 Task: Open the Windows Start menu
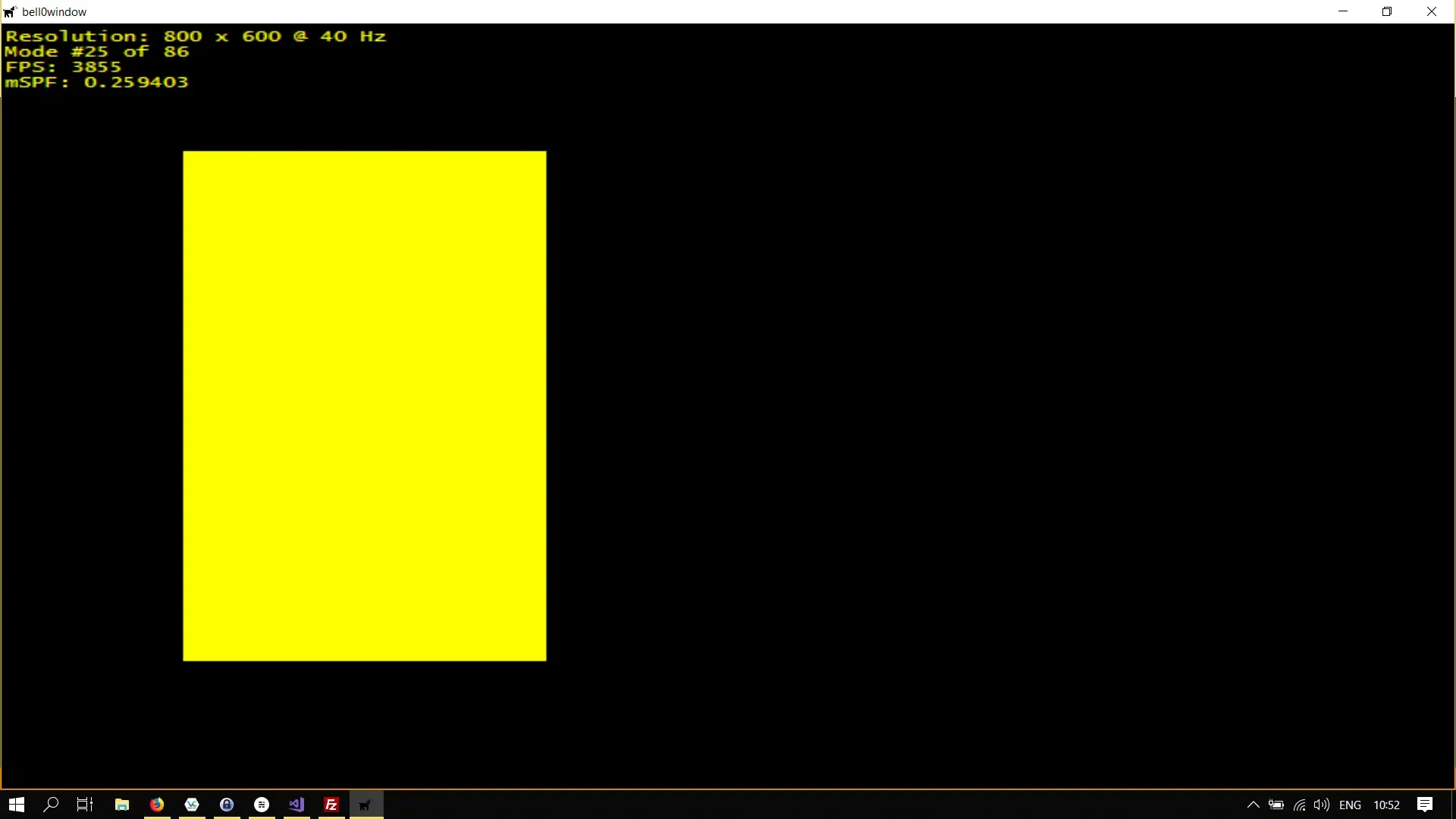[x=17, y=805]
